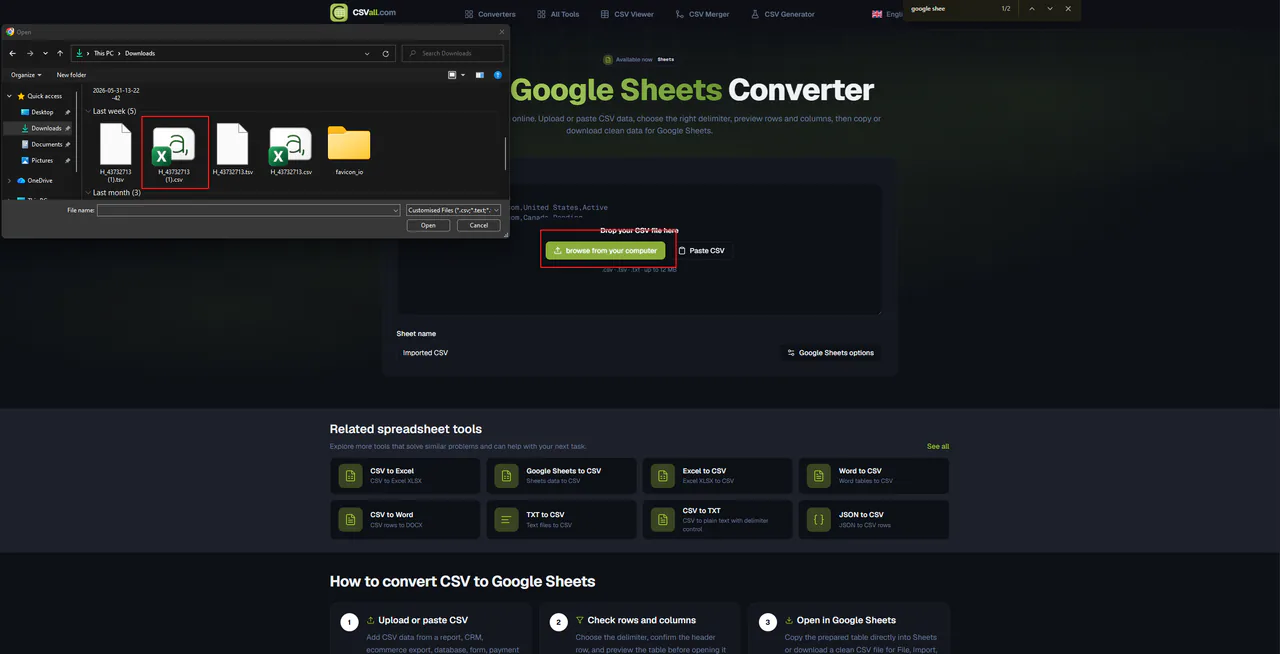Open the CSV to Excel tool

point(404,476)
